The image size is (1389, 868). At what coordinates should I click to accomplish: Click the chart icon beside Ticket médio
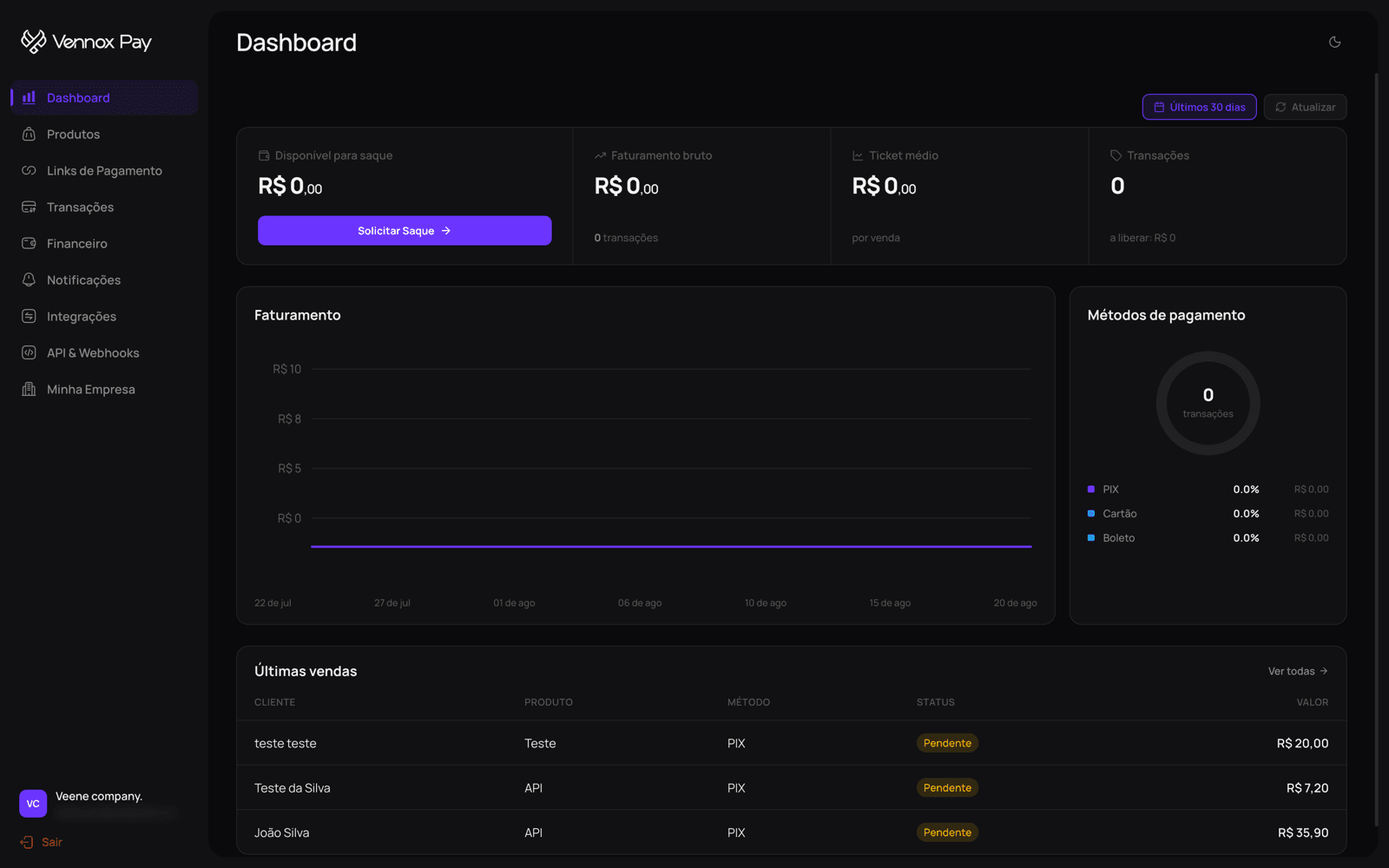pyautogui.click(x=858, y=155)
